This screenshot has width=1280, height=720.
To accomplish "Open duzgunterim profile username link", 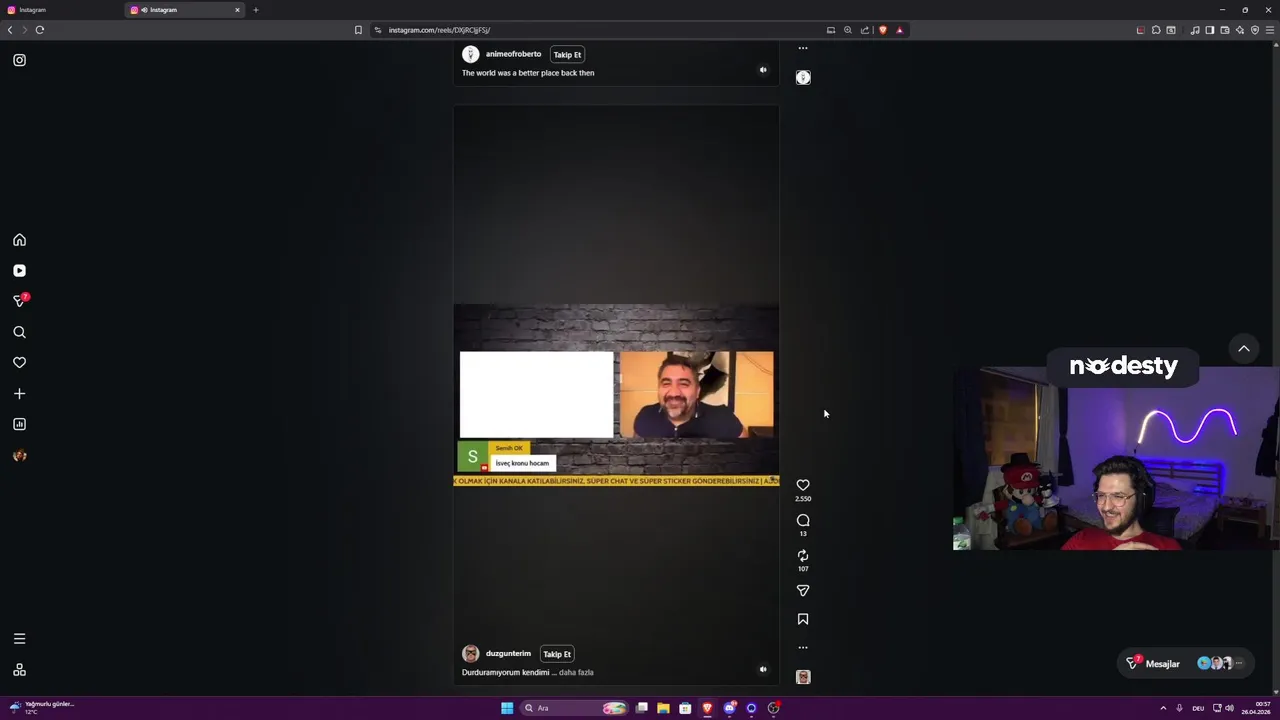I will point(508,654).
